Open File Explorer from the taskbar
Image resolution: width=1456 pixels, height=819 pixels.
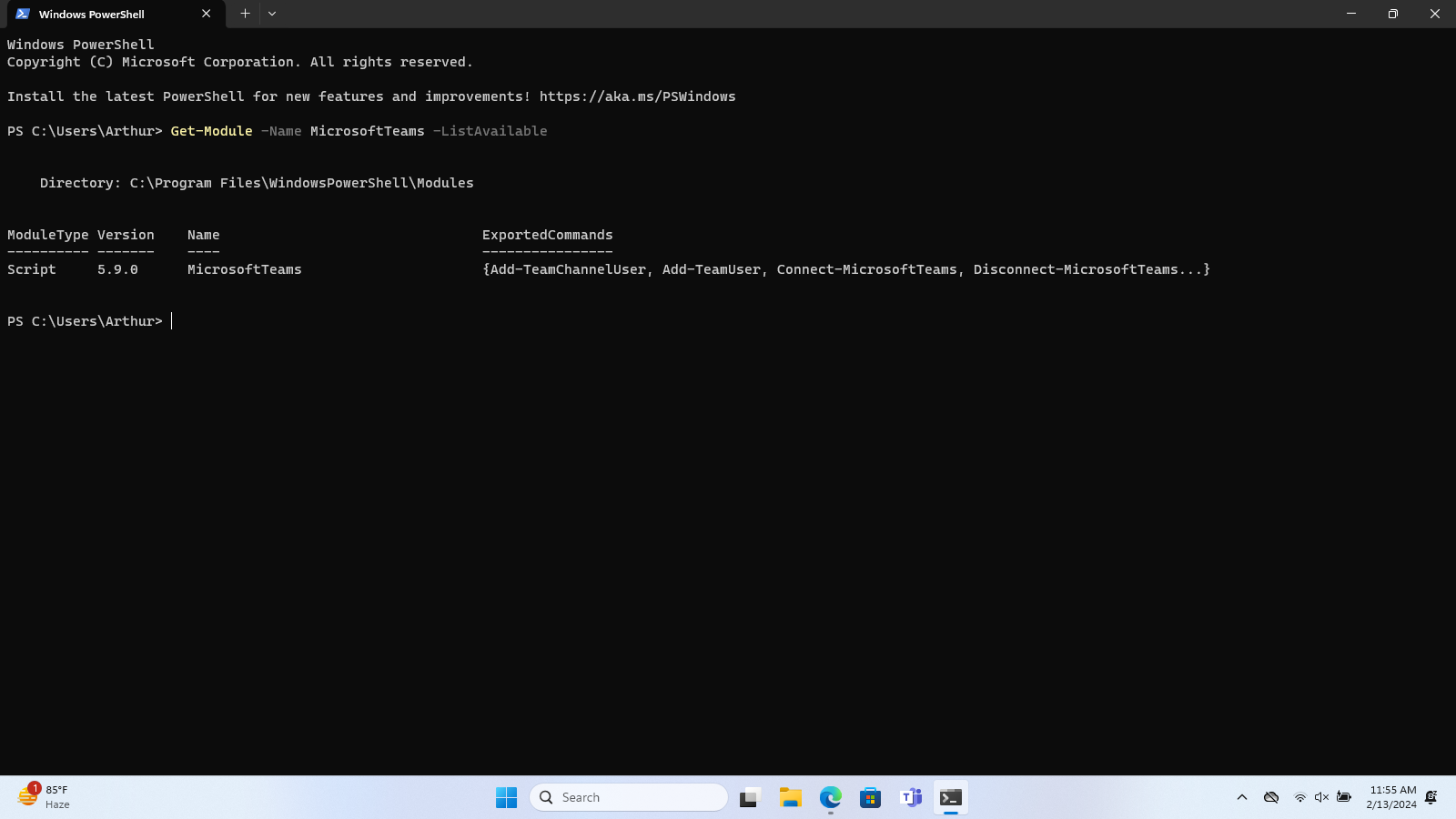coord(790,797)
